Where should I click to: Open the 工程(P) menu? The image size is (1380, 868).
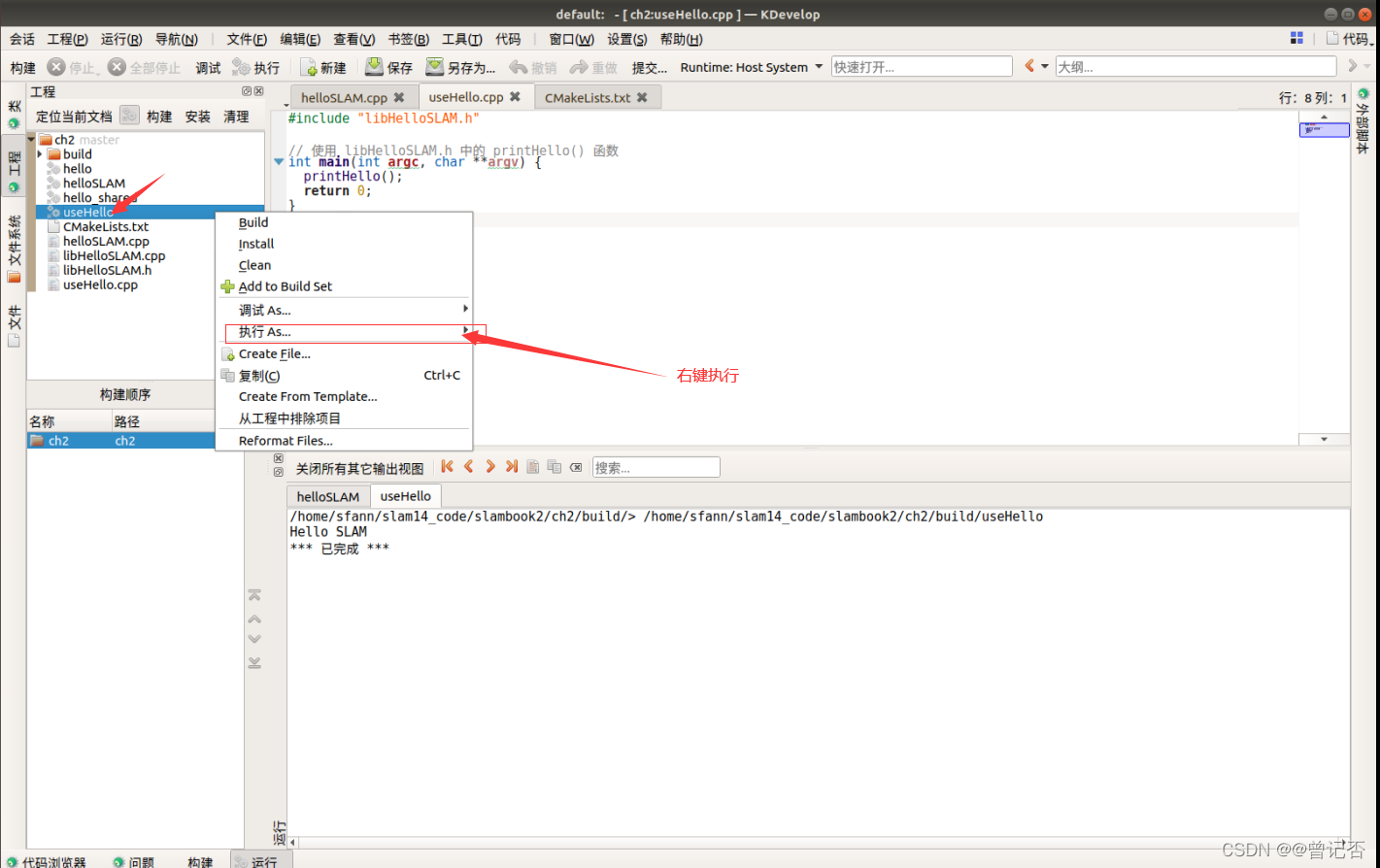(x=67, y=39)
